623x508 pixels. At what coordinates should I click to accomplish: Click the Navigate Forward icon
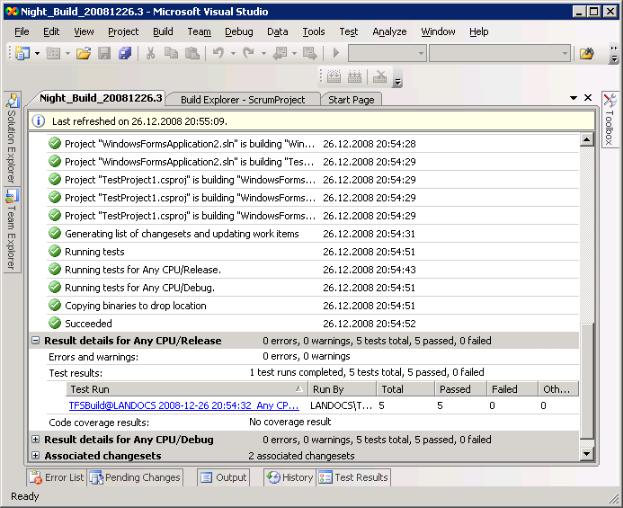(310, 53)
